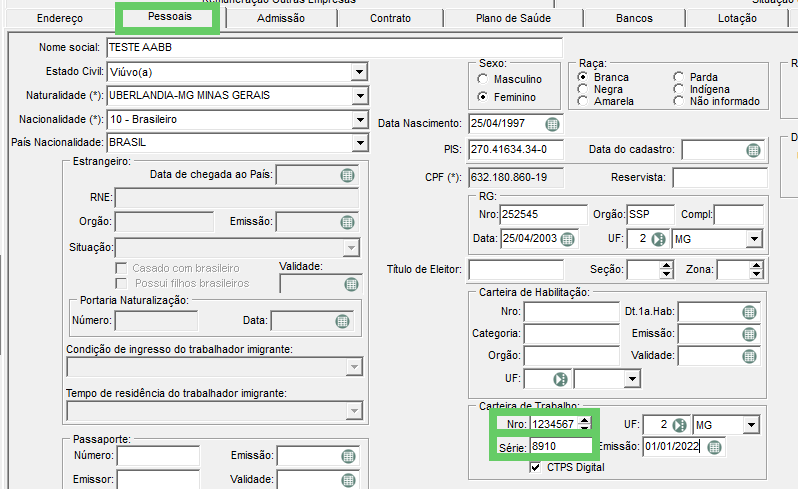Open the Seção spinner control

point(666,270)
